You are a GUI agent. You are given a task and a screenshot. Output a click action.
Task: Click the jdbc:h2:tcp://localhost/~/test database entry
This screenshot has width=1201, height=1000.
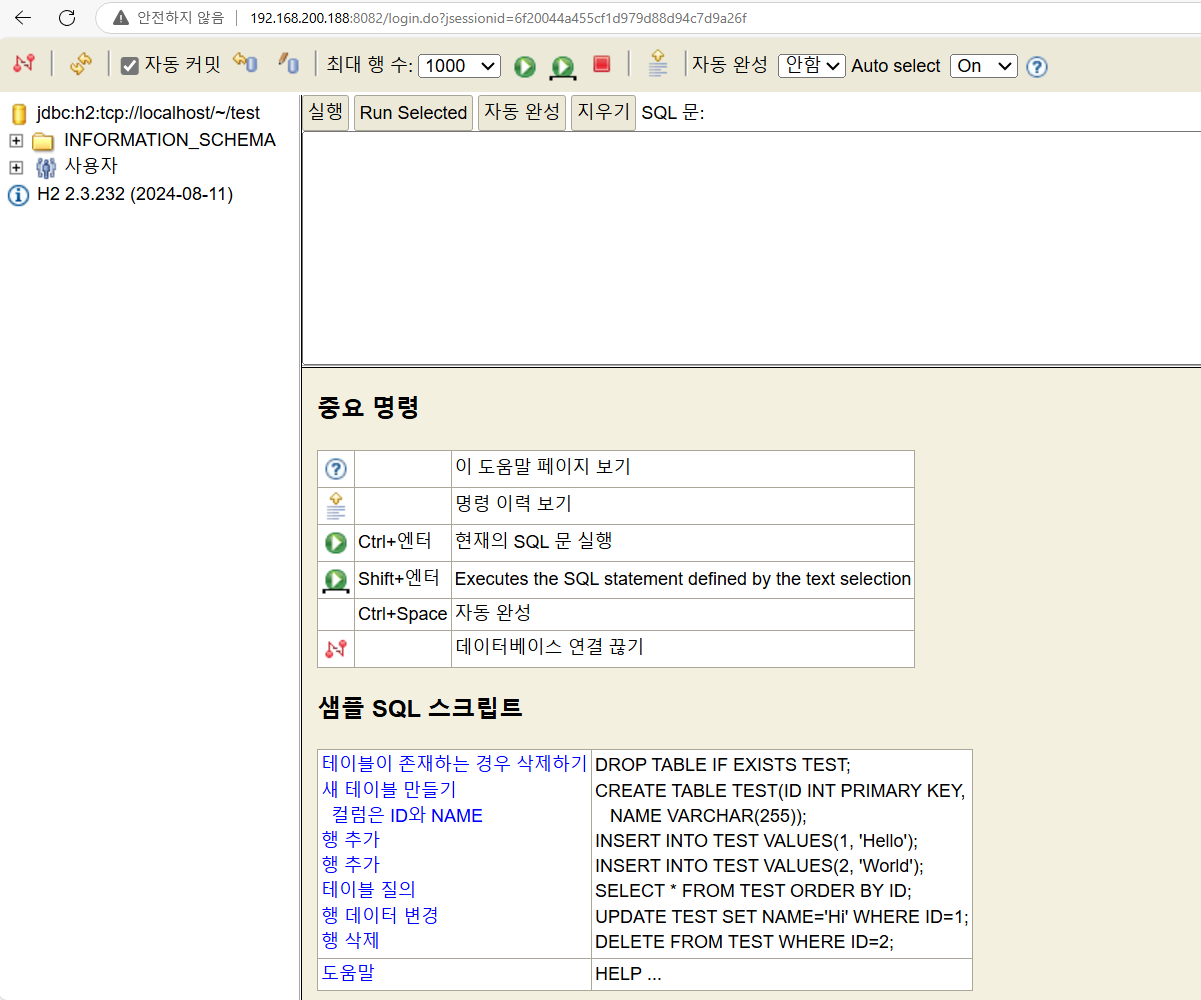pos(148,113)
